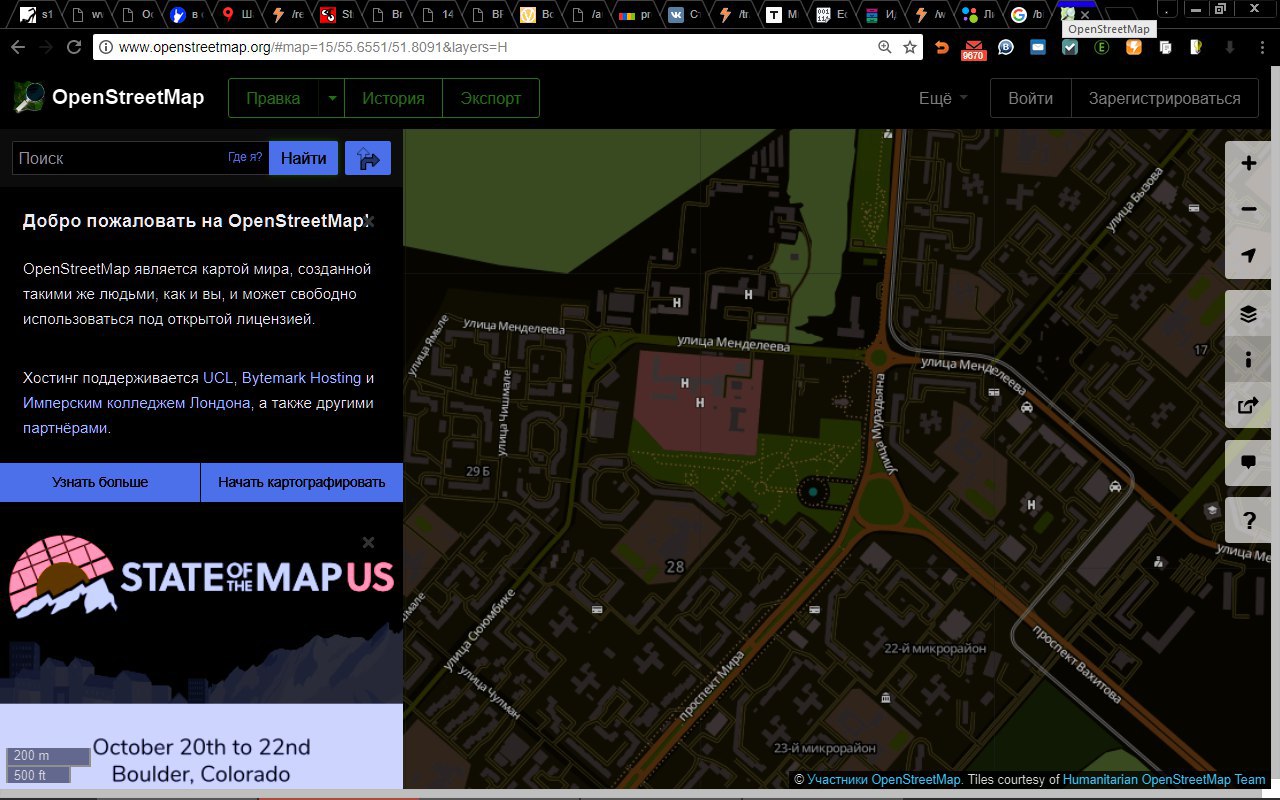Click the browser address bar URL
Image resolution: width=1280 pixels, height=800 pixels.
(x=313, y=47)
